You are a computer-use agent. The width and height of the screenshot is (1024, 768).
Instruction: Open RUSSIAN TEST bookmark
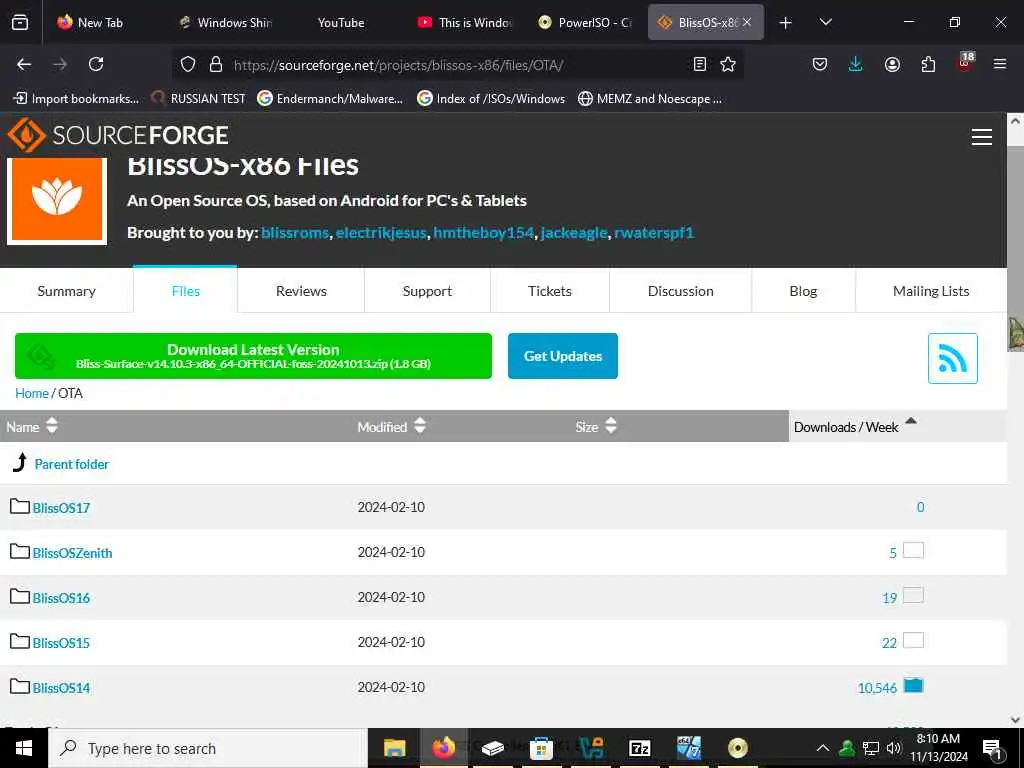198,99
